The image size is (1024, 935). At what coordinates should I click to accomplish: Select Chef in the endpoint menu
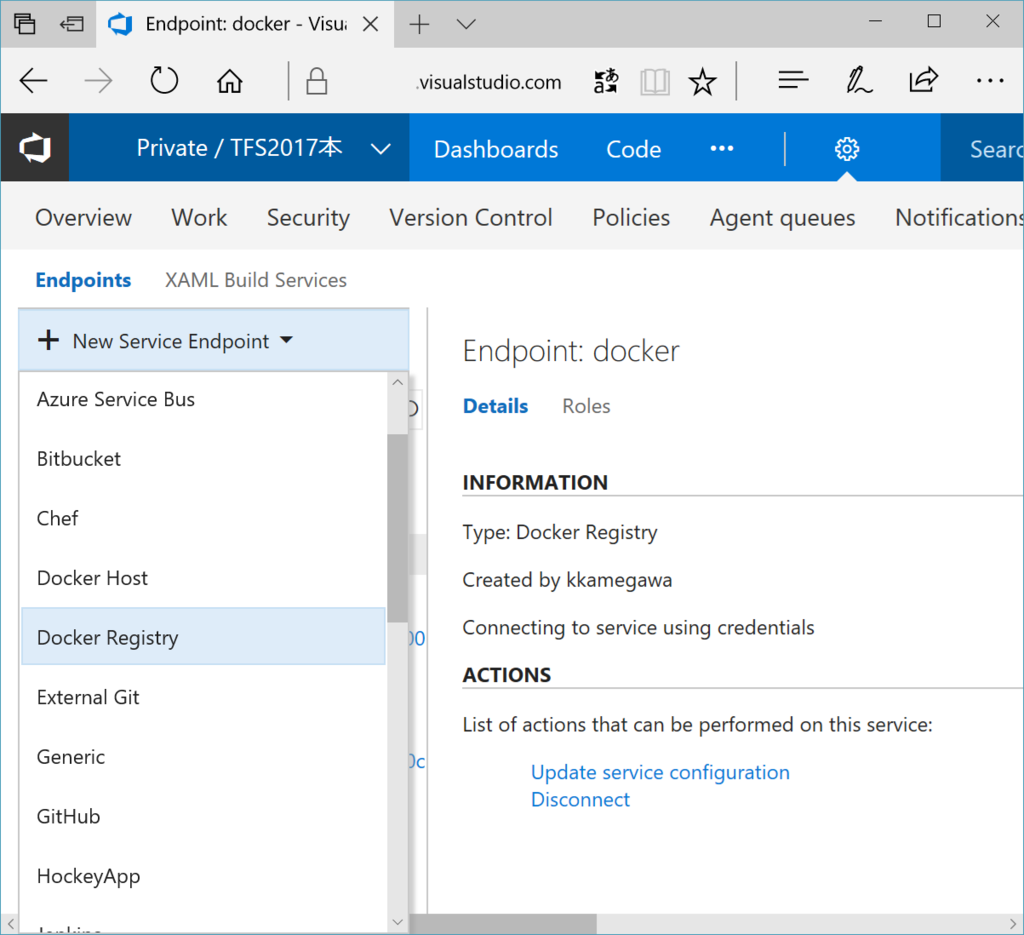click(203, 518)
